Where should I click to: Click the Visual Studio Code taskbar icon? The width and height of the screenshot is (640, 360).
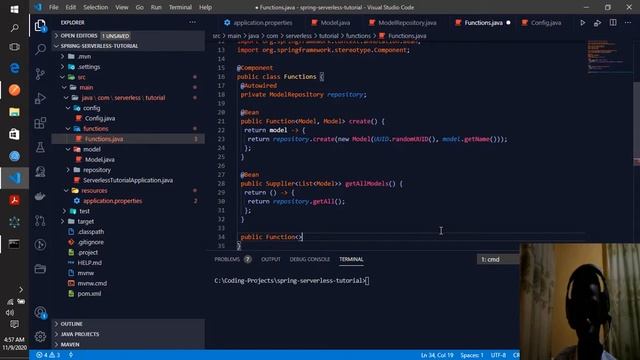[x=14, y=178]
